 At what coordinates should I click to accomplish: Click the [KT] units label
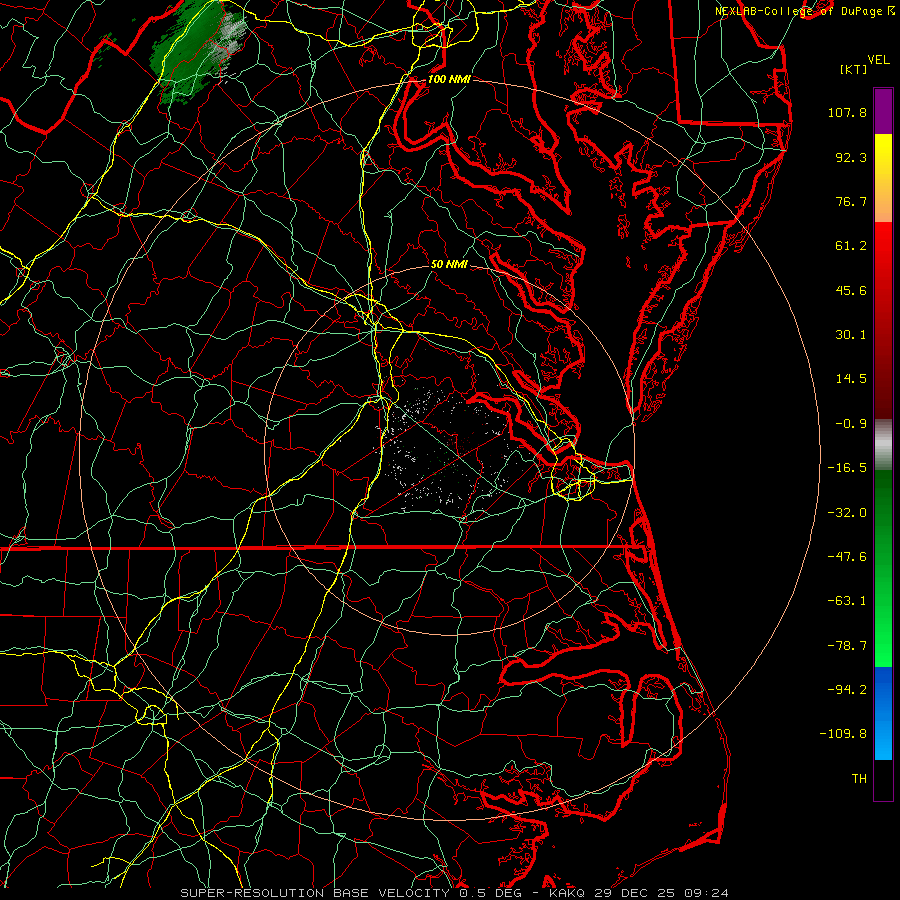[x=854, y=69]
